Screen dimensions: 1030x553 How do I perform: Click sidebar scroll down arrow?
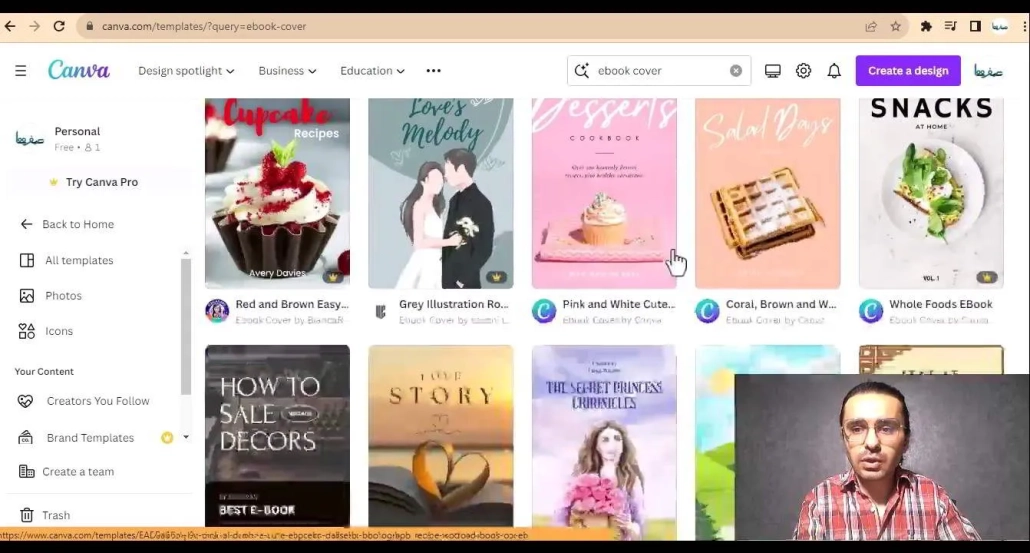click(186, 437)
